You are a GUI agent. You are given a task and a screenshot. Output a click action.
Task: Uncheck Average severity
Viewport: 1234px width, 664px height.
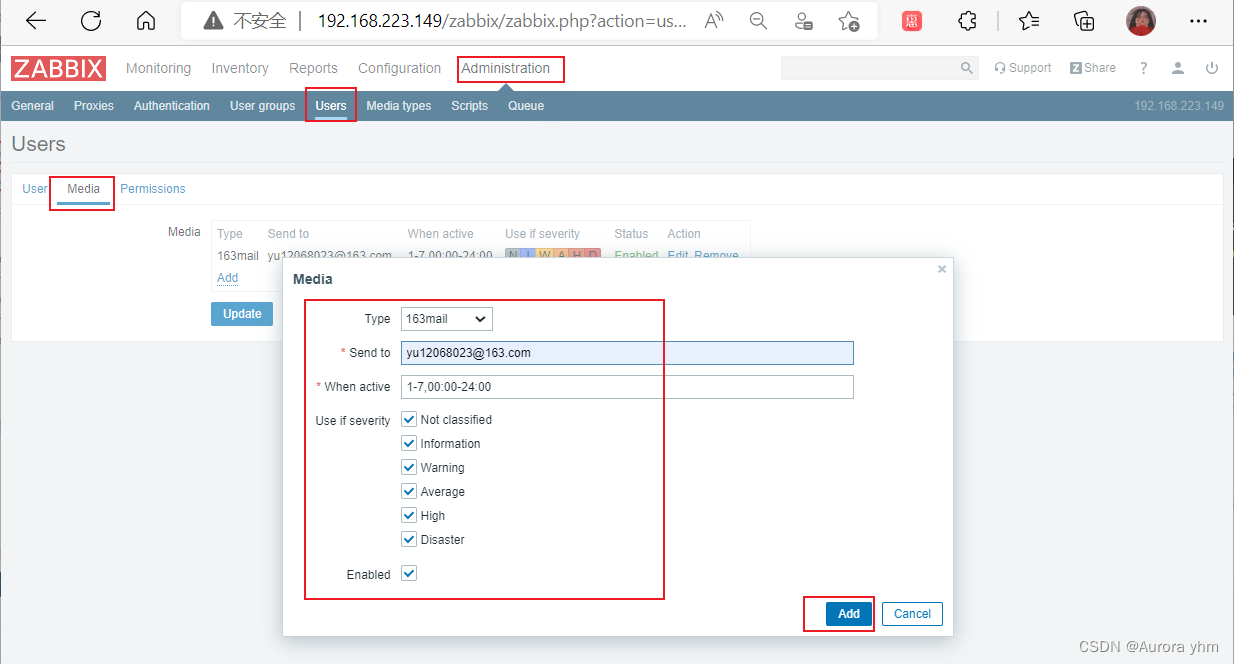pos(409,491)
